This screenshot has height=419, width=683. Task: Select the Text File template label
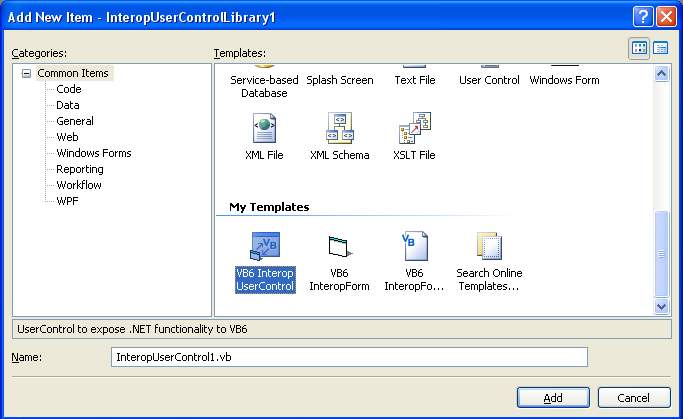[x=415, y=80]
